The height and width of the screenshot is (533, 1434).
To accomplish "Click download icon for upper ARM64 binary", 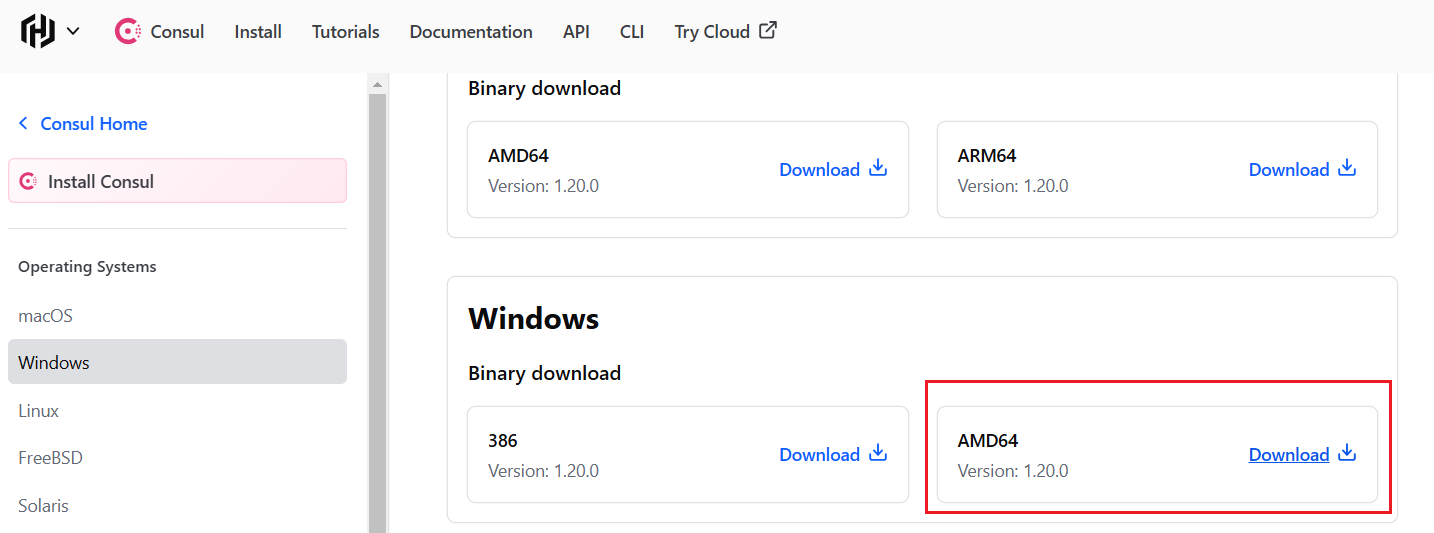I will [x=1347, y=168].
